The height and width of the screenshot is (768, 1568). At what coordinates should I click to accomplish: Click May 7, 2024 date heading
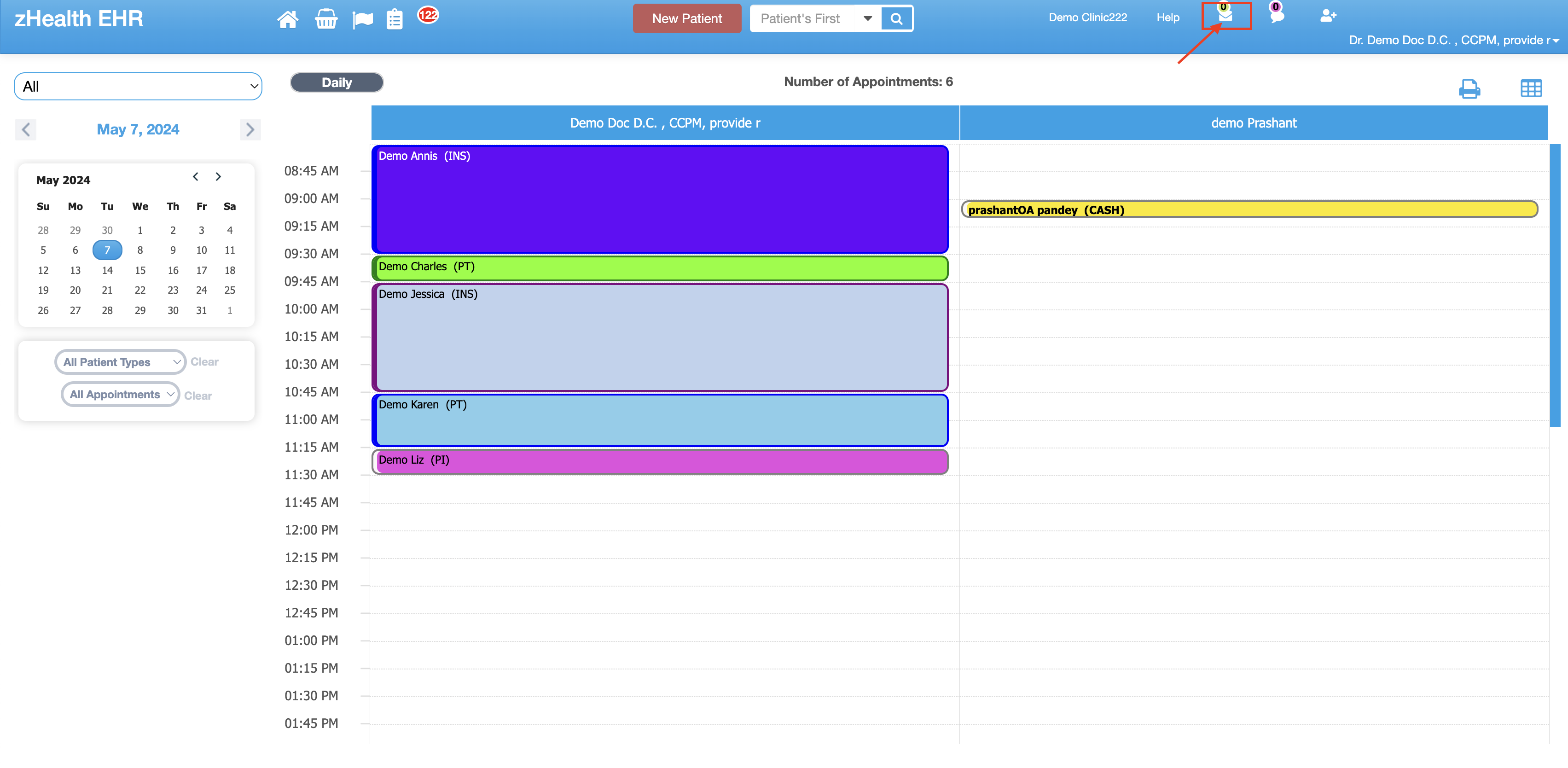tap(138, 130)
